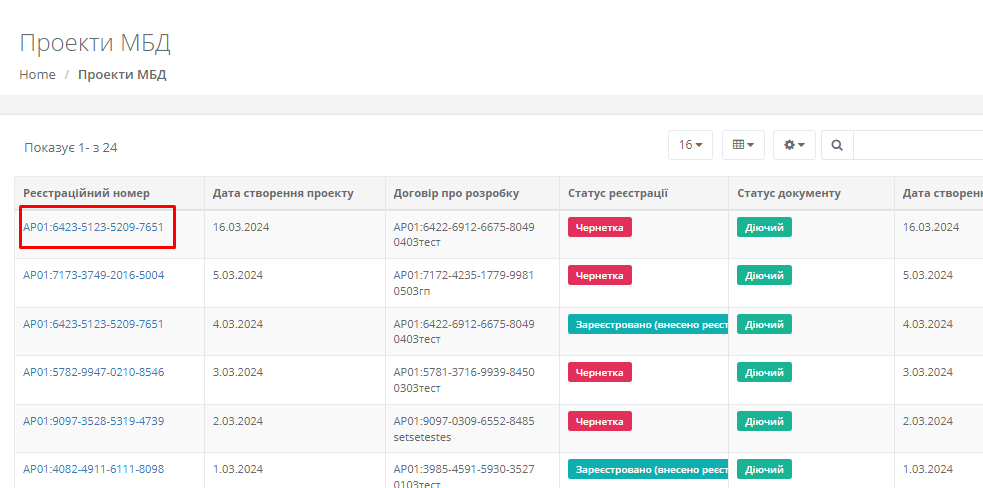Open the table columns grid icon dropdown
The height and width of the screenshot is (488, 983).
pyautogui.click(x=743, y=145)
